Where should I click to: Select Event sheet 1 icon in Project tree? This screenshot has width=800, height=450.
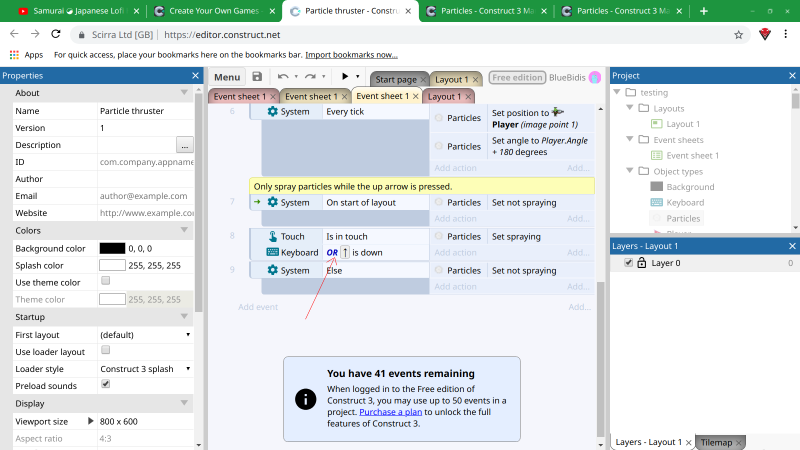coord(657,155)
